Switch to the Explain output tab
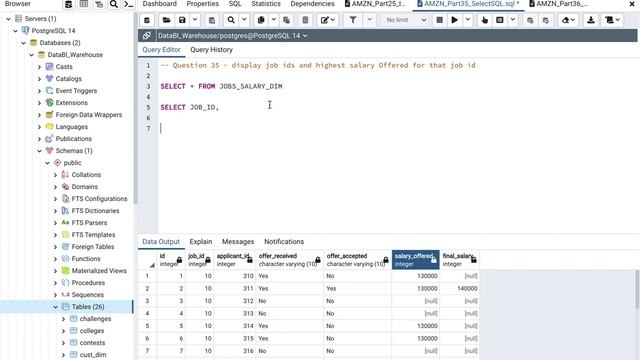The width and height of the screenshot is (640, 360). (201, 242)
